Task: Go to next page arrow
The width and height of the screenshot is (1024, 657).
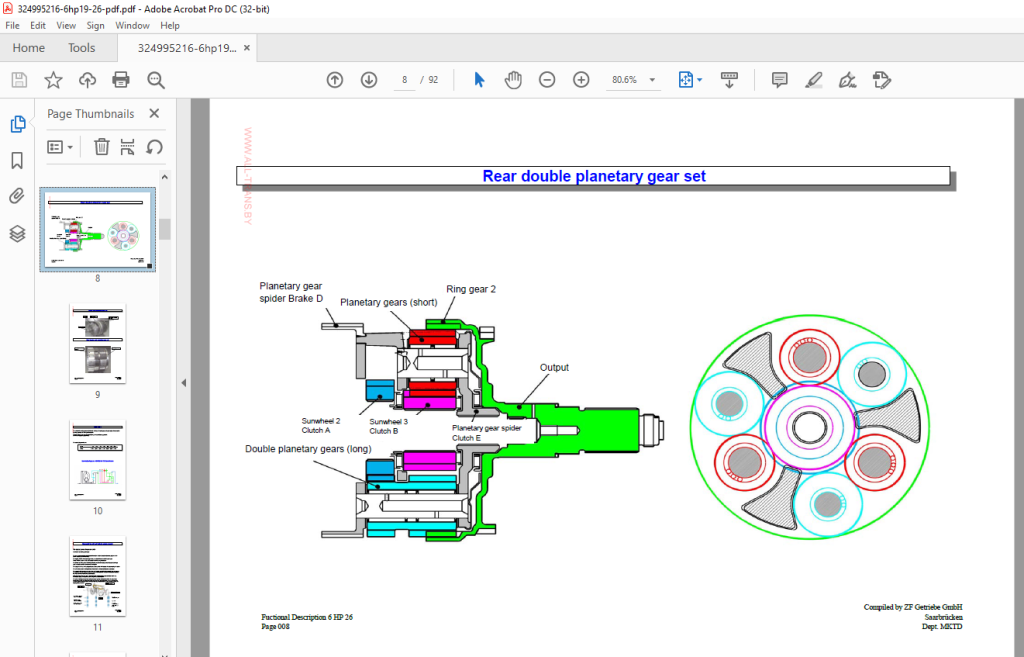Action: 369,80
